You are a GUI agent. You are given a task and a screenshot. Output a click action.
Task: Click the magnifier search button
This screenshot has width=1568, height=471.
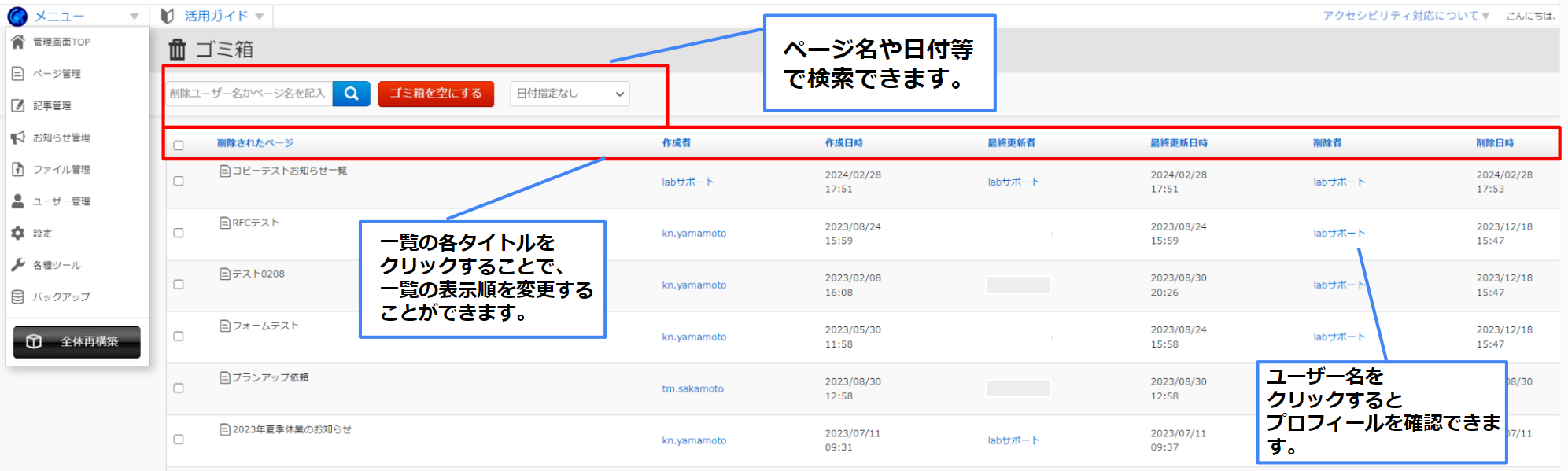(x=351, y=94)
